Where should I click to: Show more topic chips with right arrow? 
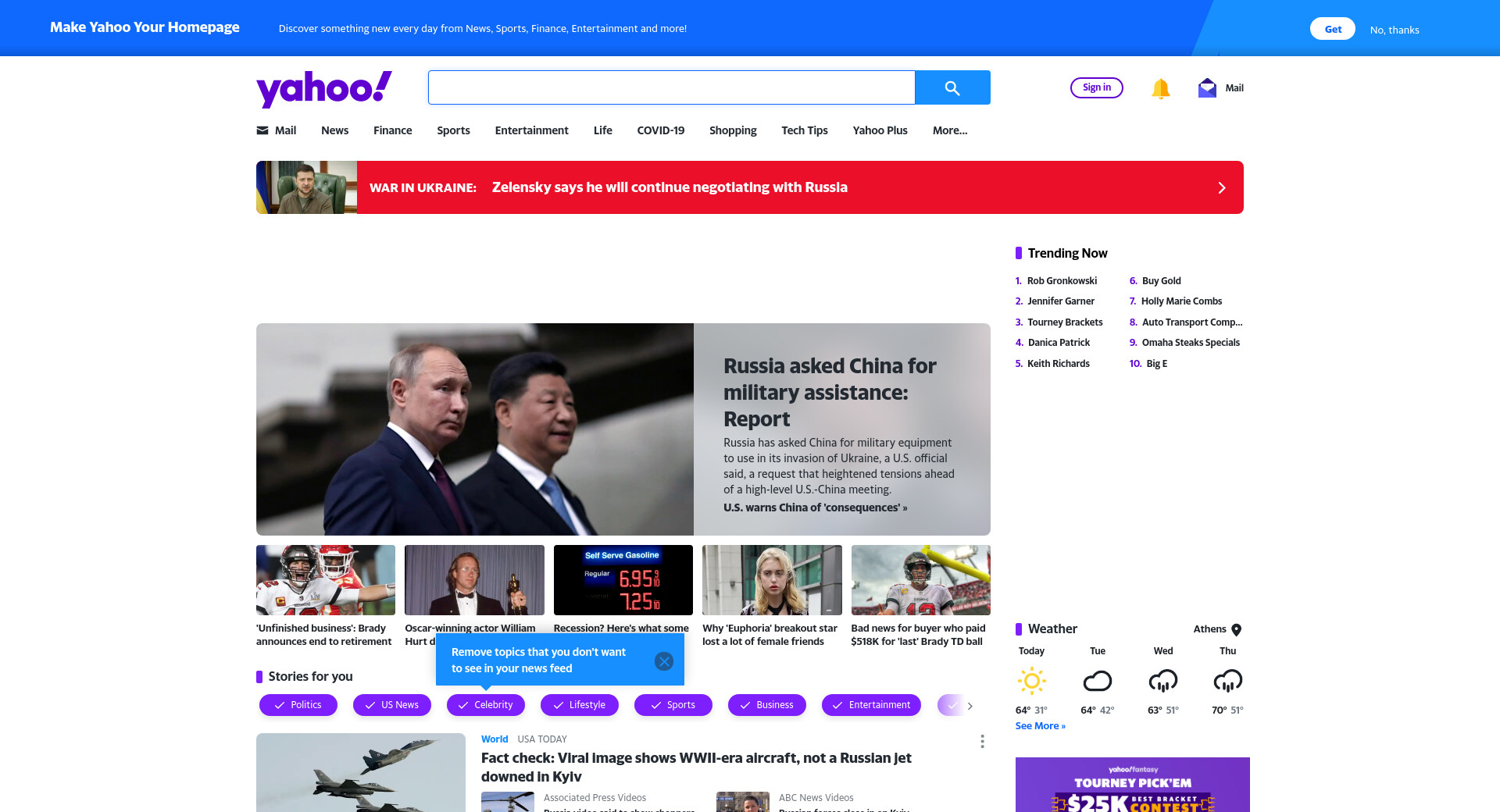[970, 706]
